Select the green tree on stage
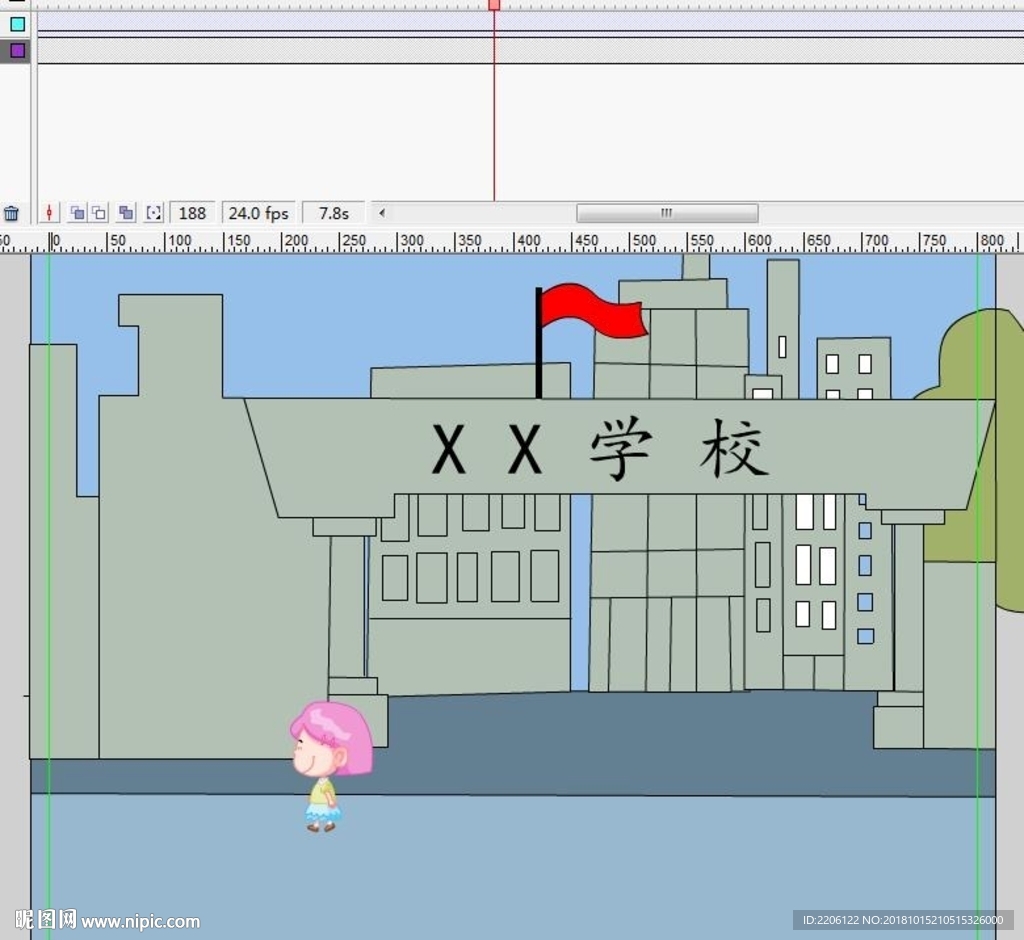 (969, 461)
